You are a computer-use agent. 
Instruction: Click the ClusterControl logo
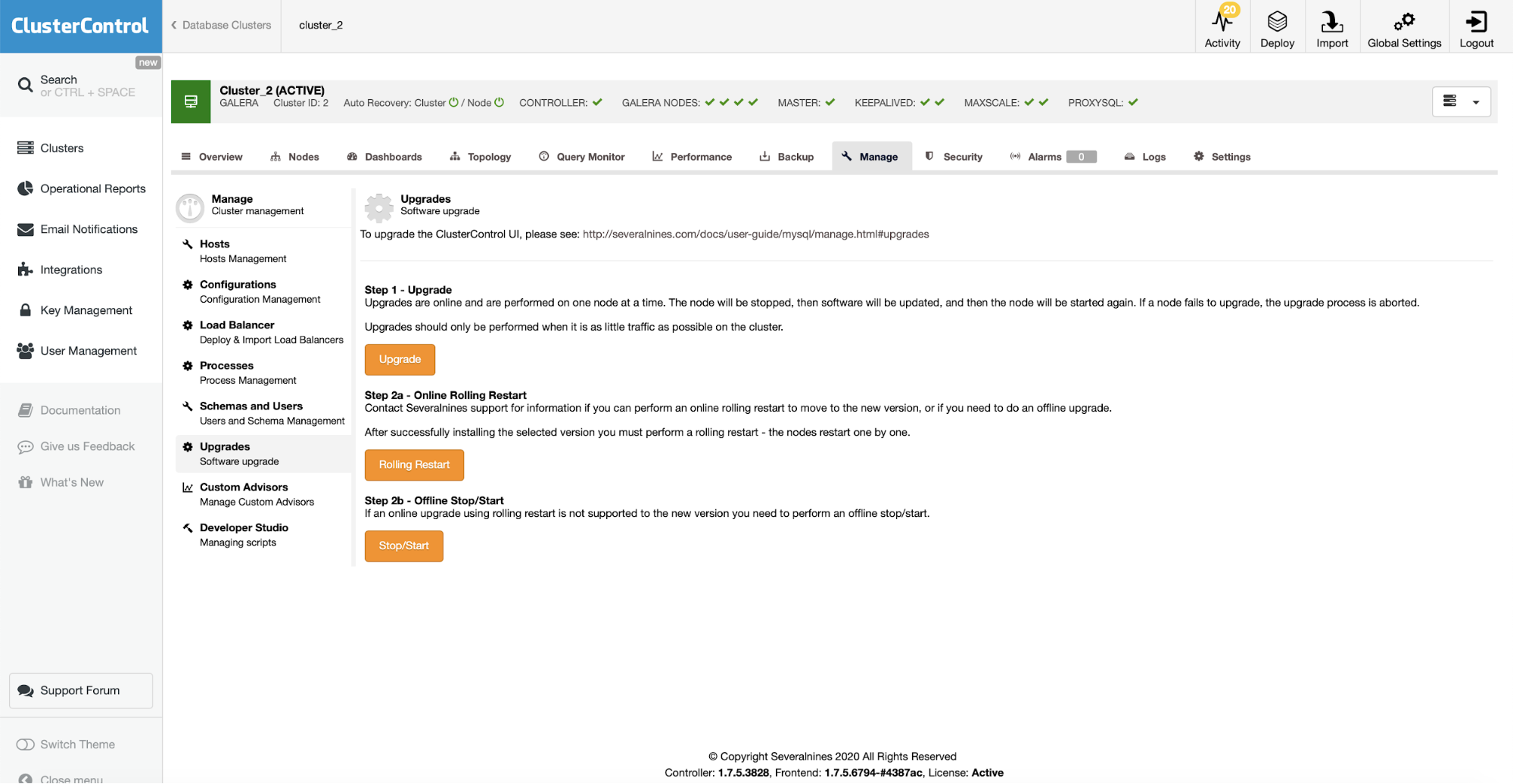click(80, 26)
